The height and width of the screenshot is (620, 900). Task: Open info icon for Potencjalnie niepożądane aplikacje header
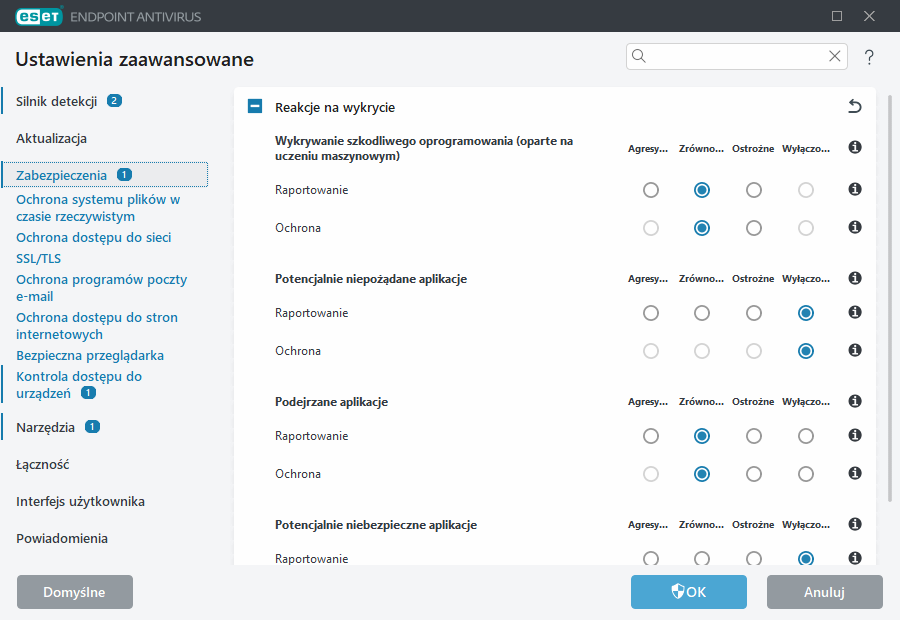[855, 278]
